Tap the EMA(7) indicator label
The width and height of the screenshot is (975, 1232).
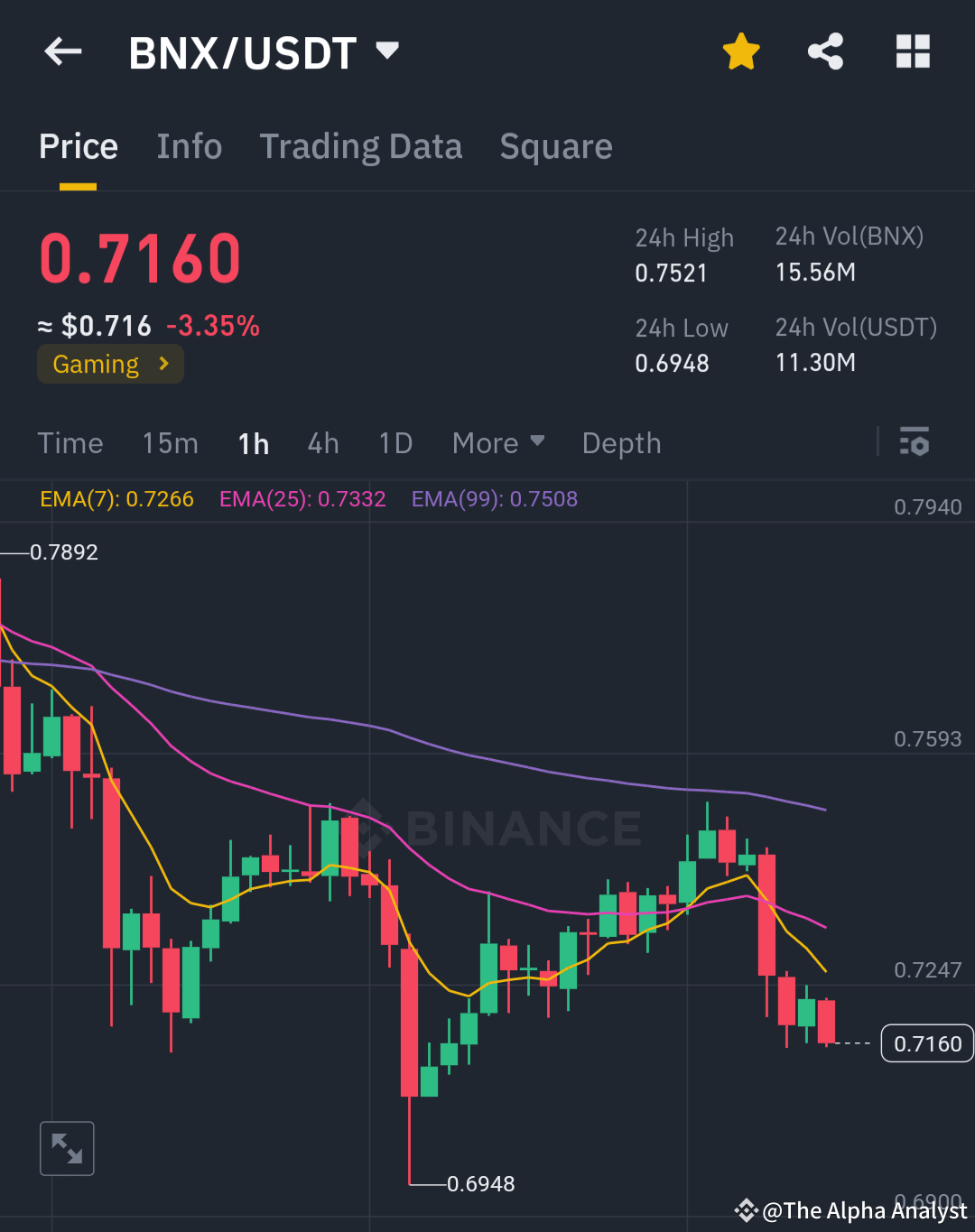point(116,499)
